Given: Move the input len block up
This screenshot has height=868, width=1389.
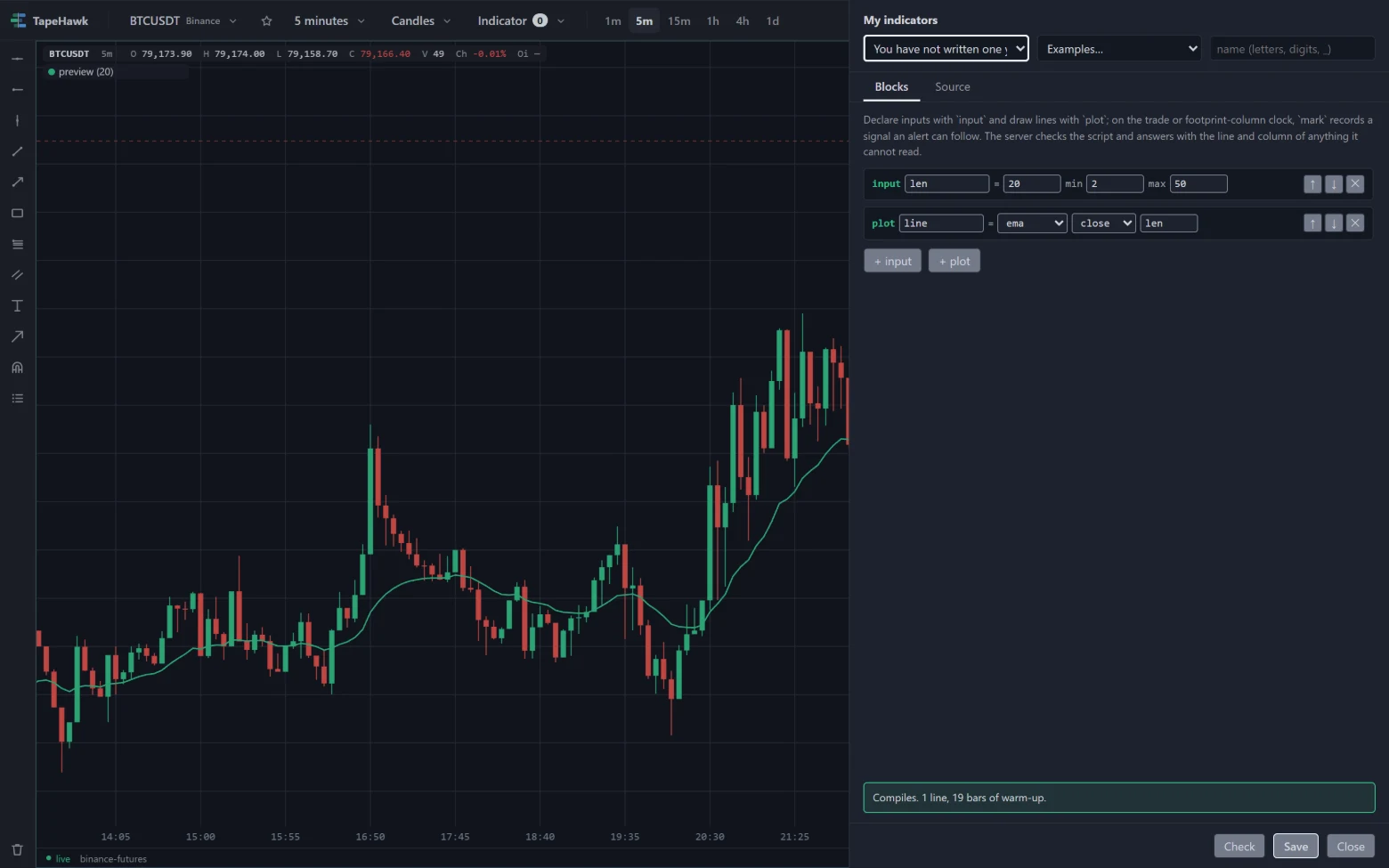Looking at the screenshot, I should pos(1312,184).
